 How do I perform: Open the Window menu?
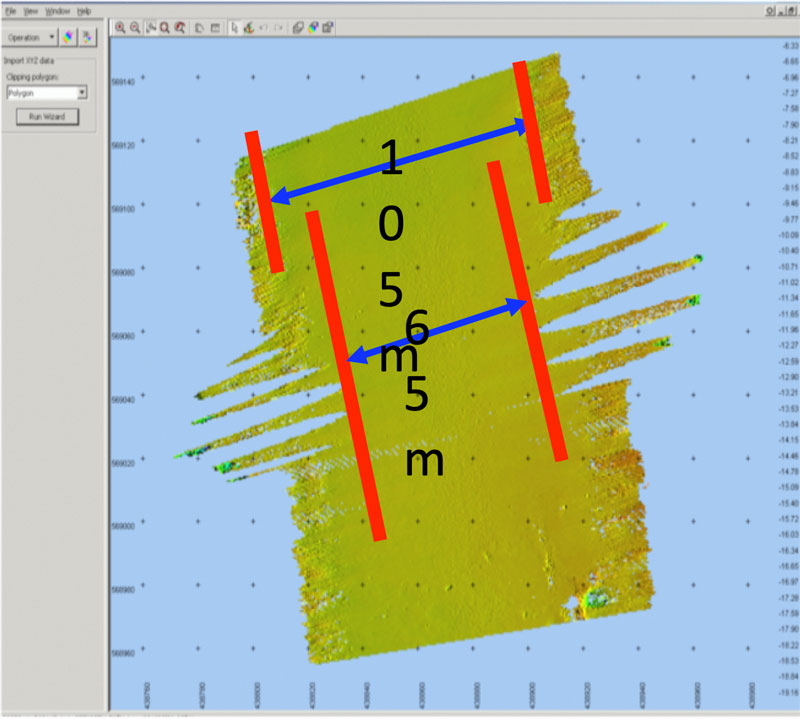tap(57, 9)
